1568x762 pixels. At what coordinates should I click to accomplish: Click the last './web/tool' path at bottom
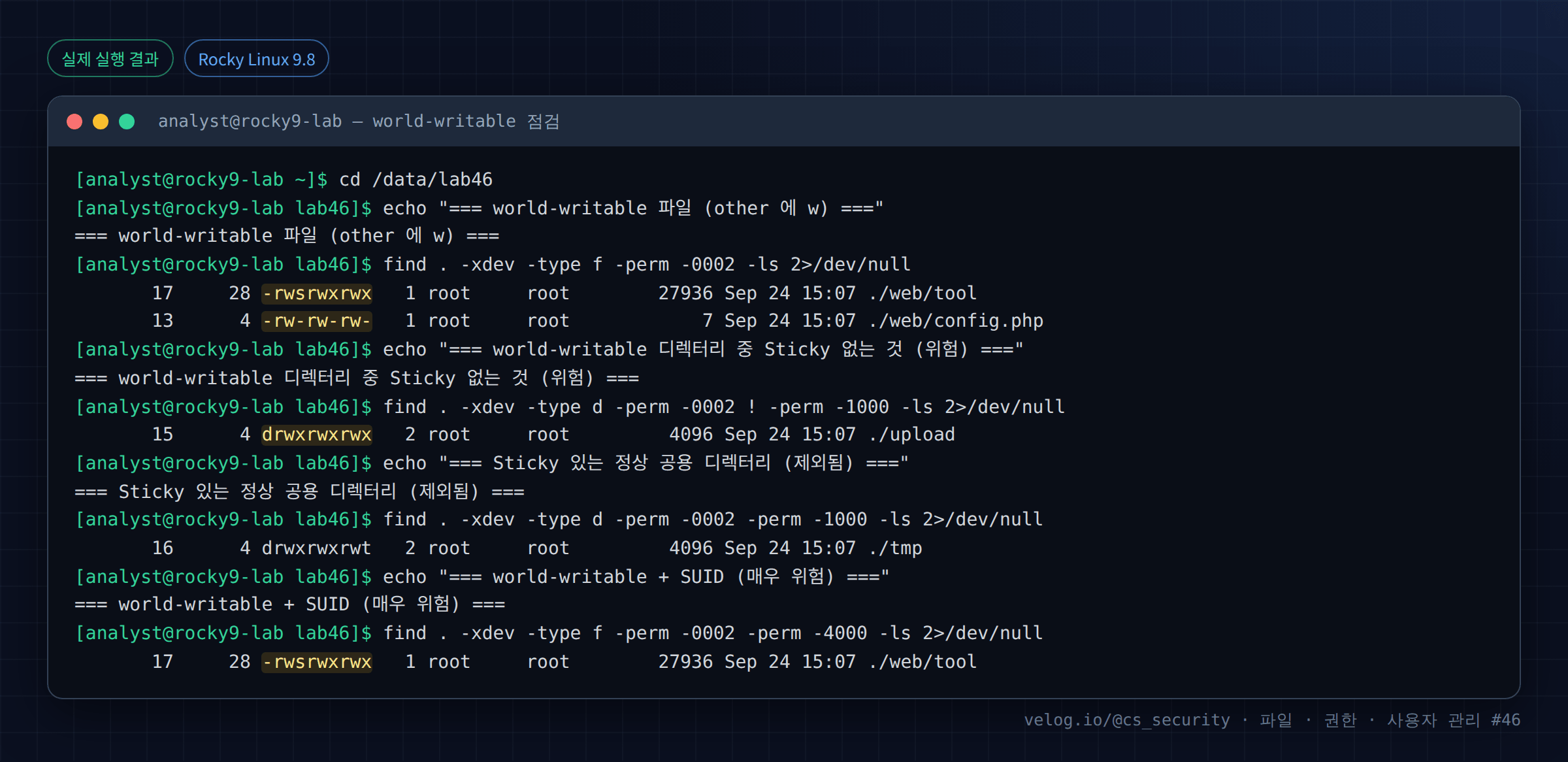(923, 662)
